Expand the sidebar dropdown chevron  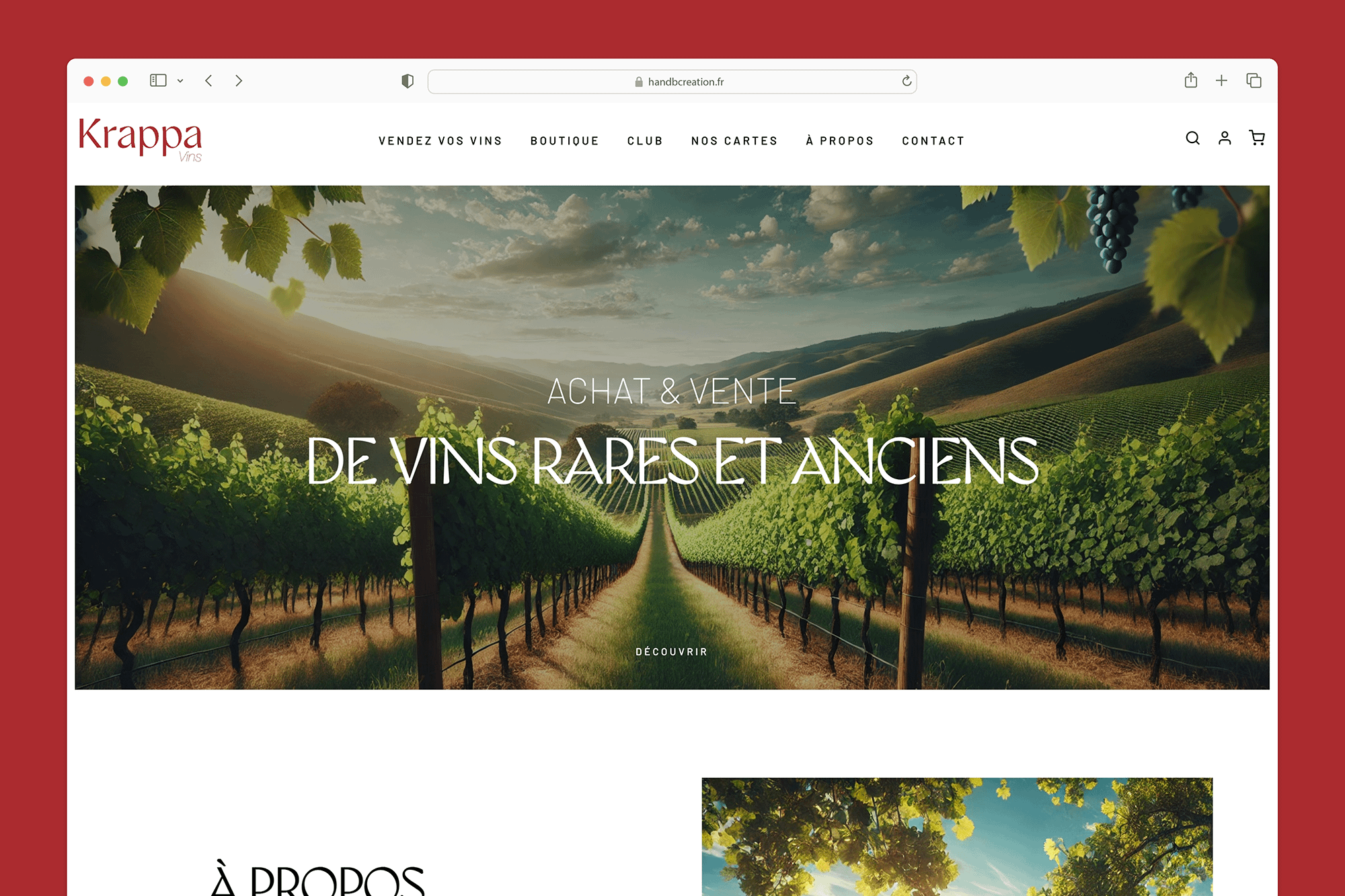coord(180,81)
